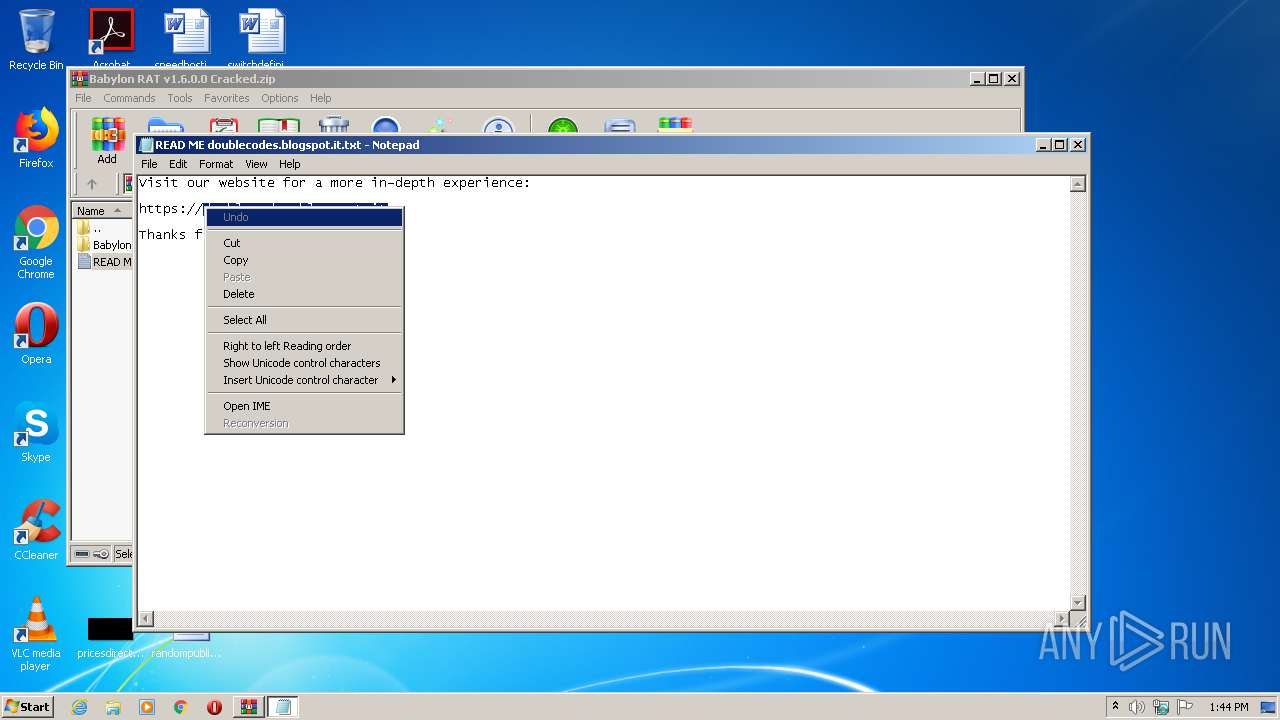Click the Start button
Viewport: 1280px width, 720px height.
click(28, 707)
